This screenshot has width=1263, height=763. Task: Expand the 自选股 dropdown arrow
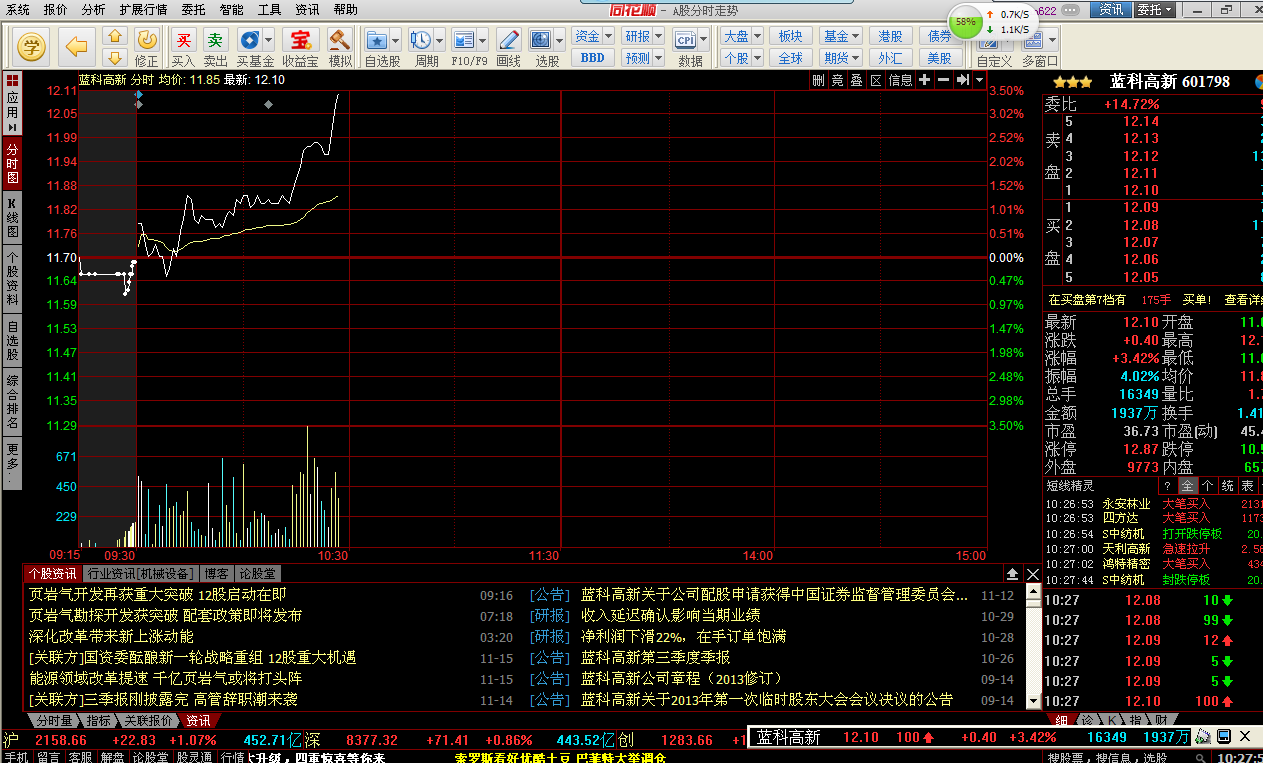[396, 40]
